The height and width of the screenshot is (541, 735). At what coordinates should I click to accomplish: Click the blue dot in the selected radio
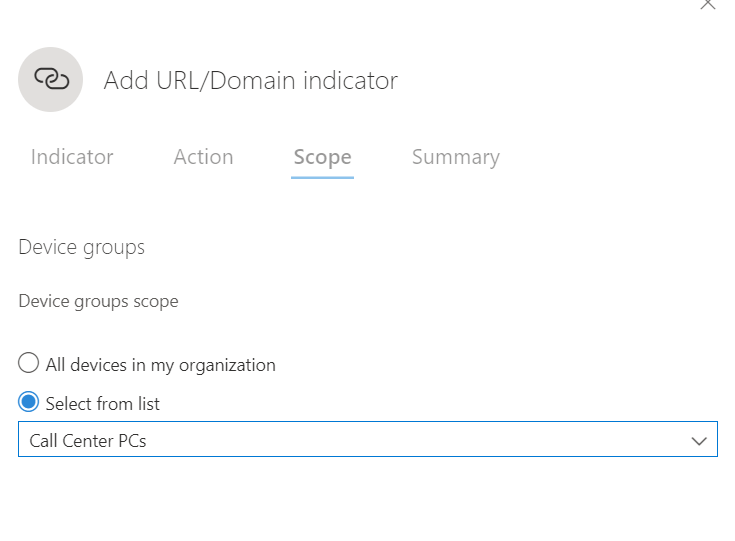(x=29, y=403)
